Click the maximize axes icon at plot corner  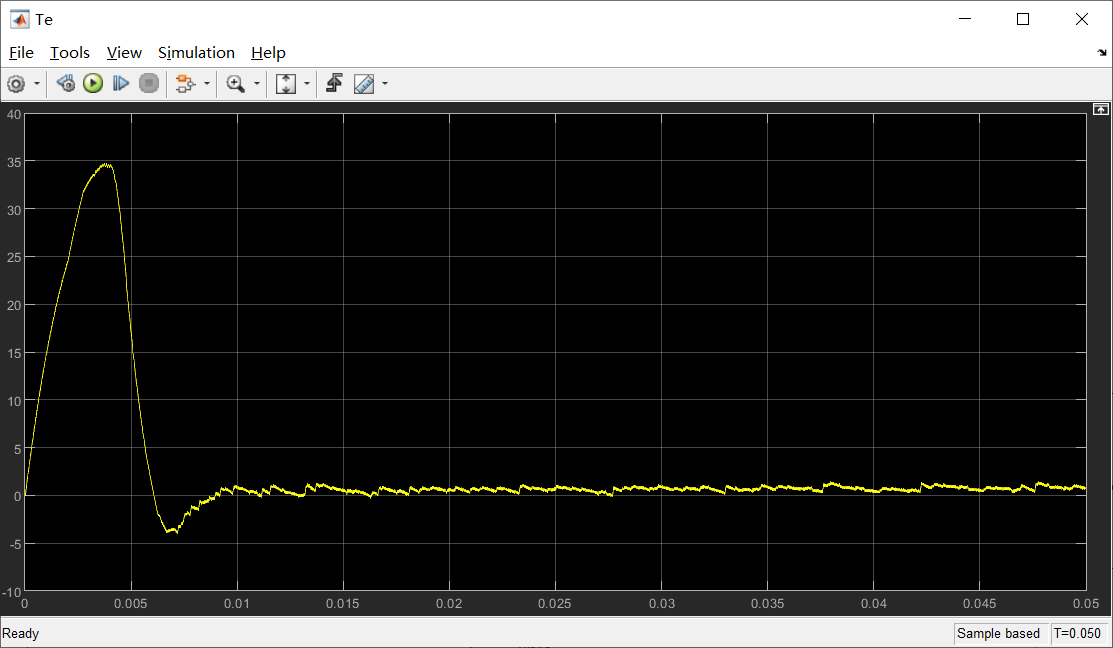(x=1100, y=109)
